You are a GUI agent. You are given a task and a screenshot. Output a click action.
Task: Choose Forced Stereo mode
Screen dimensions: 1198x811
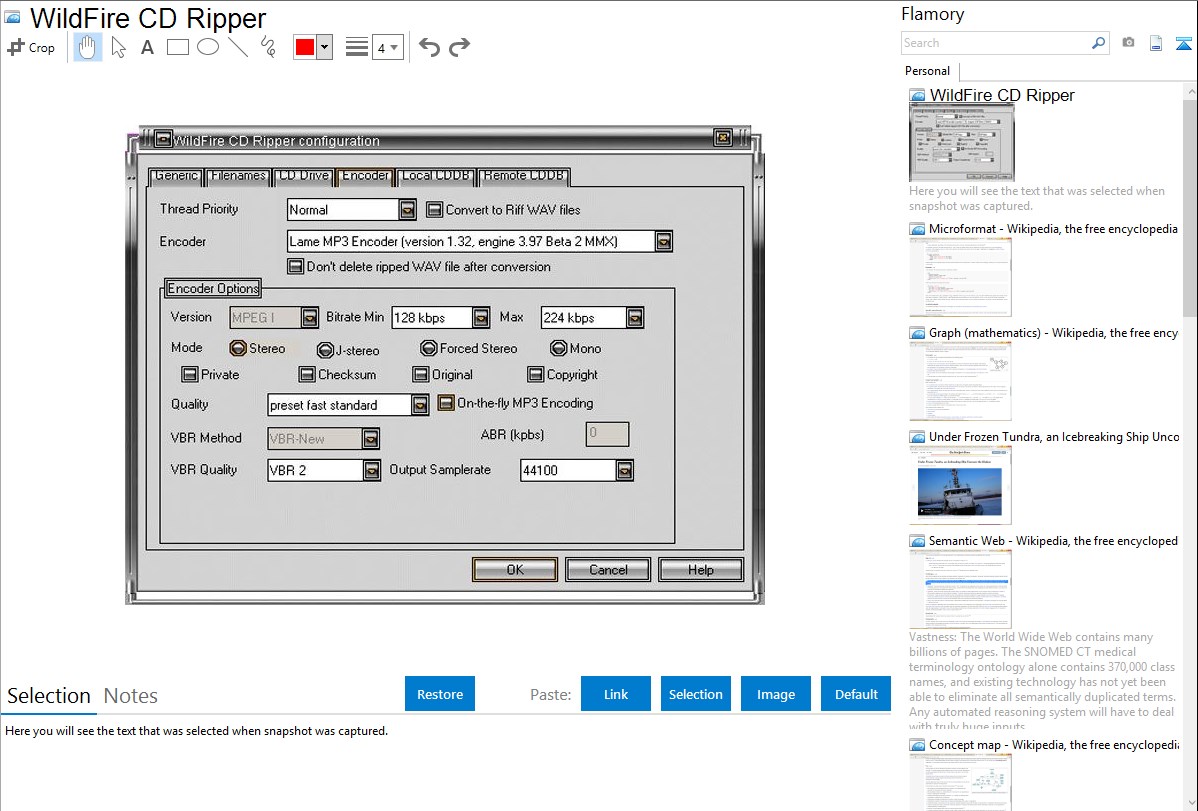(x=429, y=349)
